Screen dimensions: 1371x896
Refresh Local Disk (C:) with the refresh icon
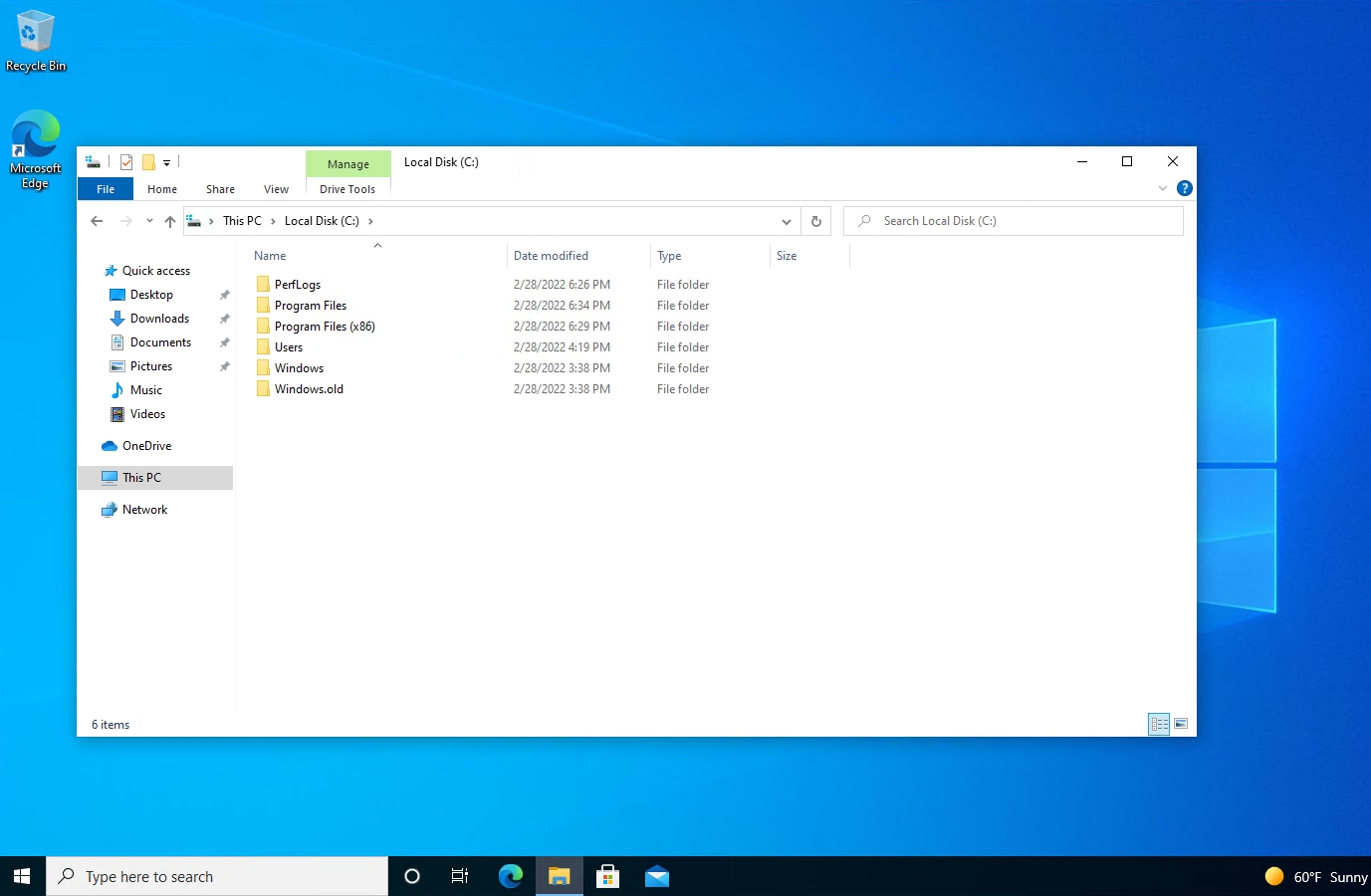coord(815,220)
